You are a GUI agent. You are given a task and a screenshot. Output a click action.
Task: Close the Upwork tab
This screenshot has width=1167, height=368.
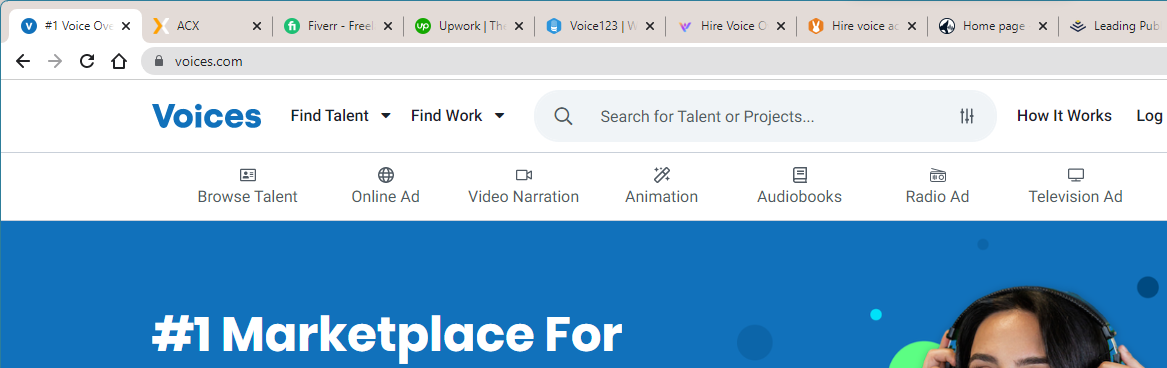[519, 26]
